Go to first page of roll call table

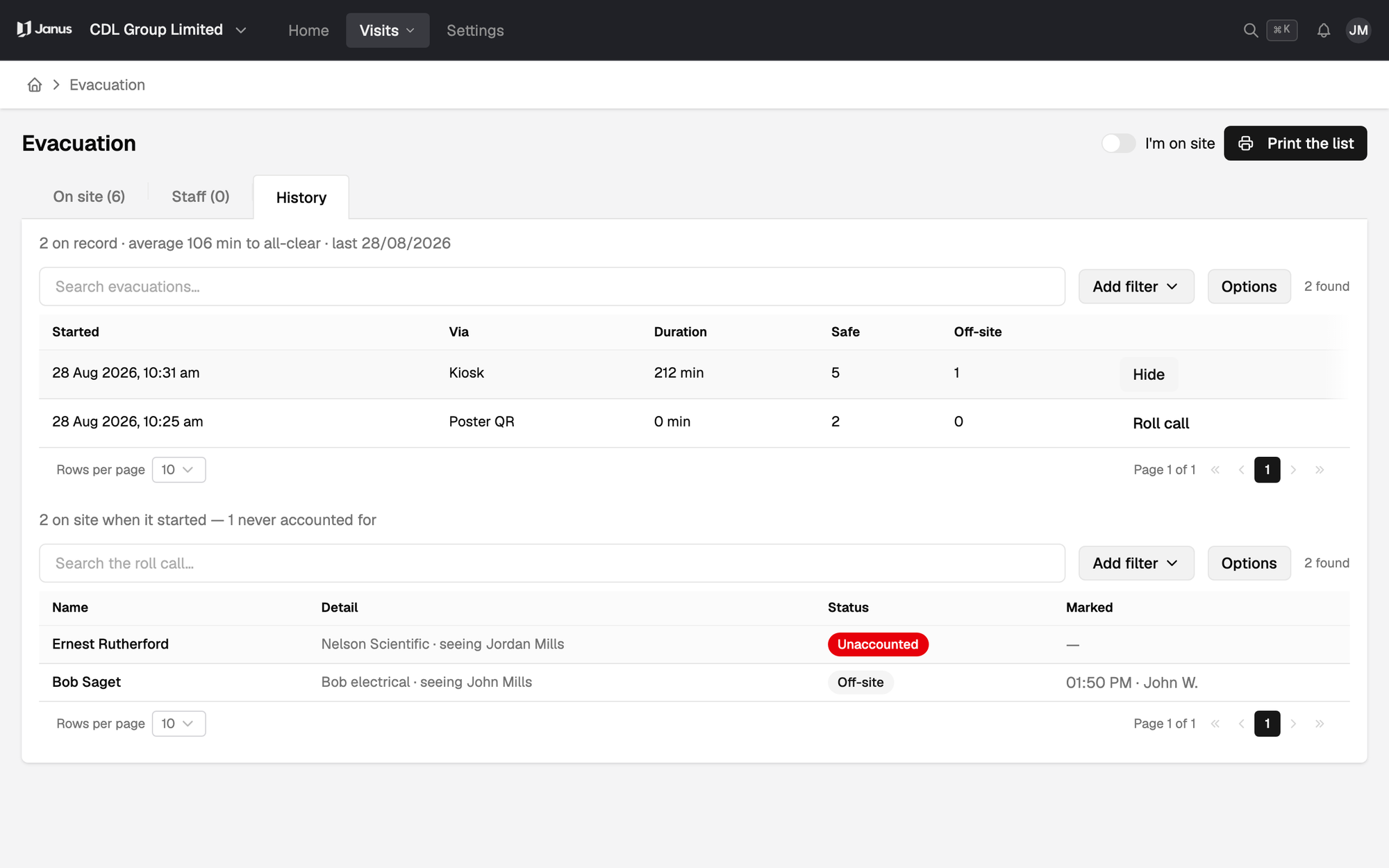click(x=1215, y=724)
